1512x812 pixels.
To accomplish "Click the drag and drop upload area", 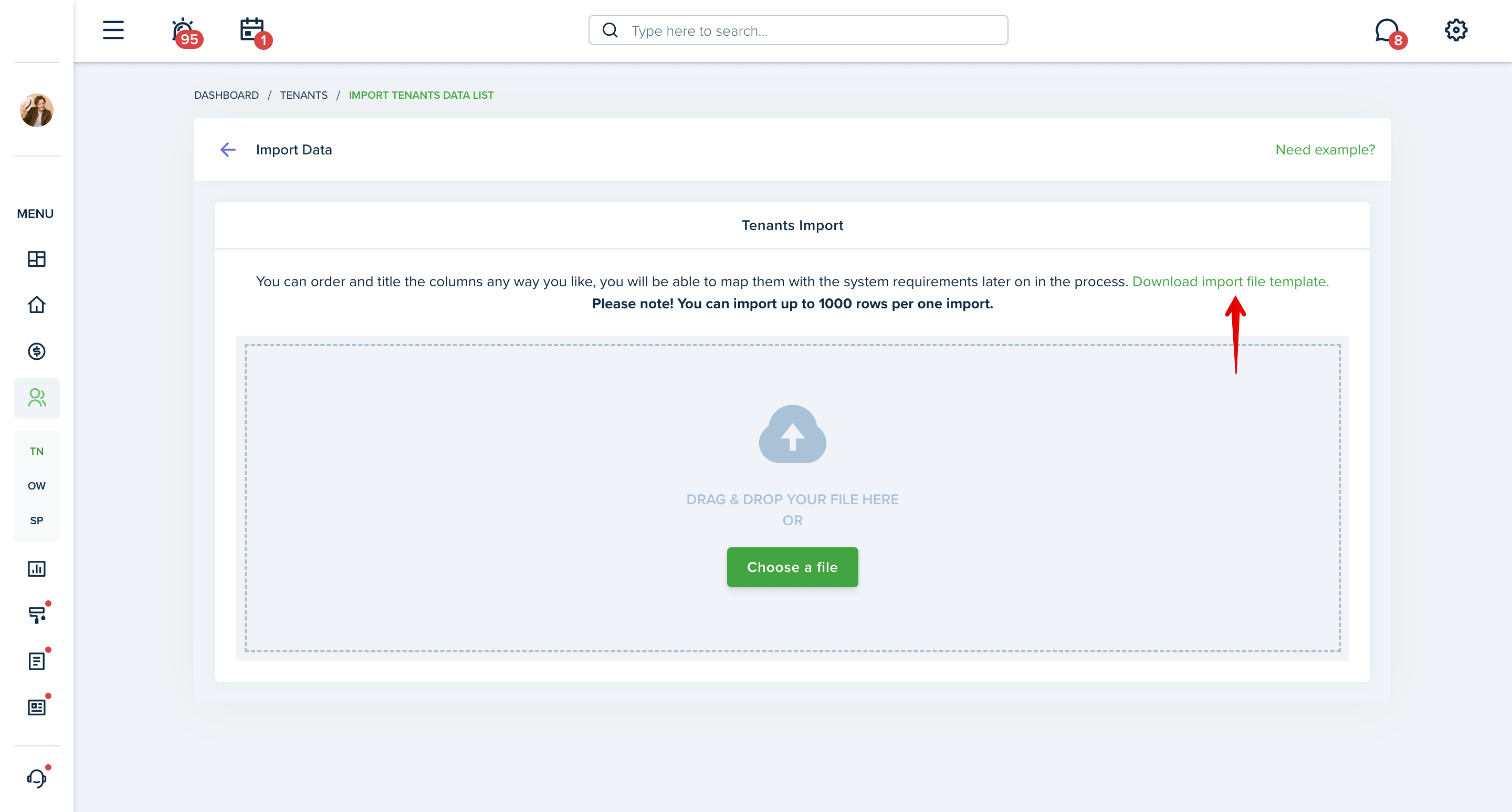I will [792, 498].
